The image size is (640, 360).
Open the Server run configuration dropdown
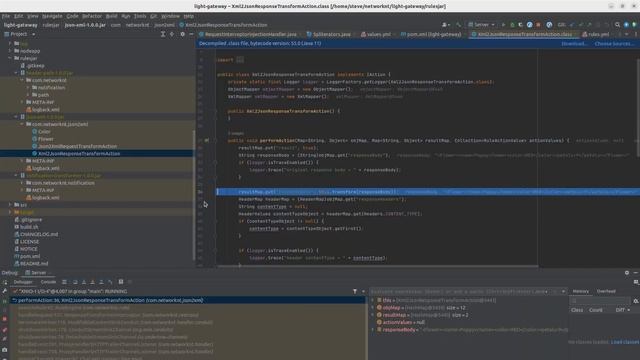pyautogui.click(x=481, y=25)
